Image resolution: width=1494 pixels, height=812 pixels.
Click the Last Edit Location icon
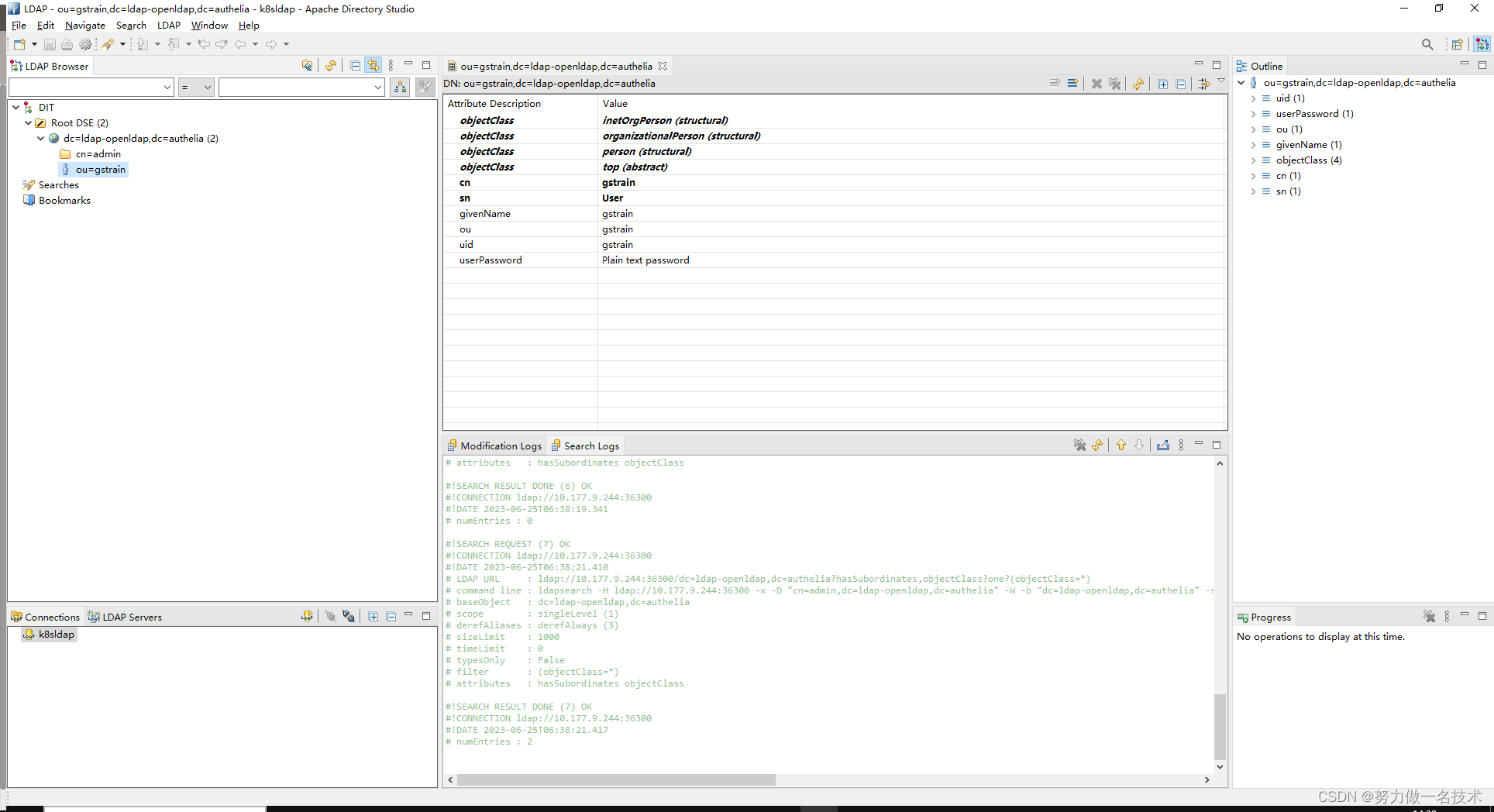(x=204, y=44)
